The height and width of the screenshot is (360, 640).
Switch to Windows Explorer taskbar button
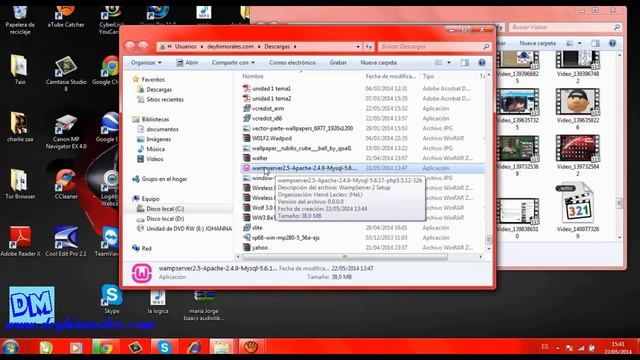[x=221, y=347]
